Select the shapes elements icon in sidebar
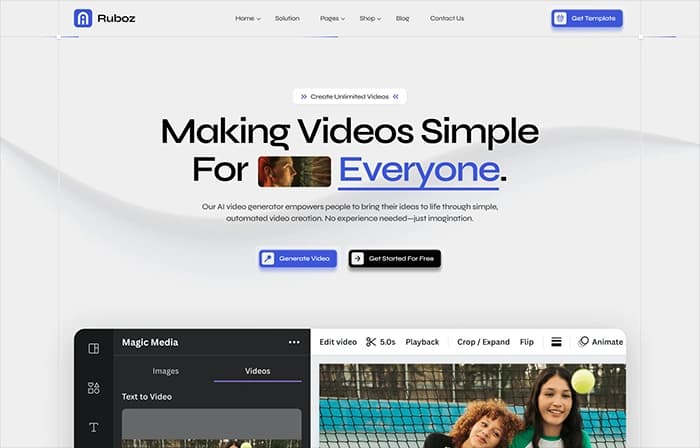 click(x=94, y=388)
